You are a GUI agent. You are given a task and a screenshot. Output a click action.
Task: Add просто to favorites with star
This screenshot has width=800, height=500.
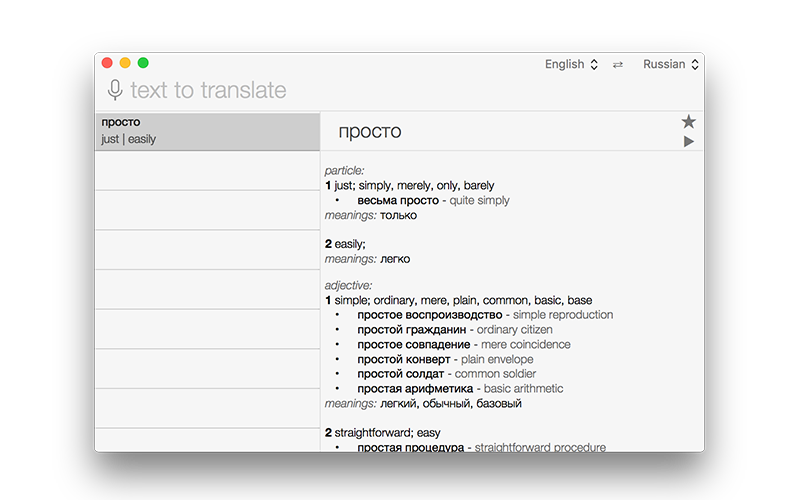[x=688, y=121]
